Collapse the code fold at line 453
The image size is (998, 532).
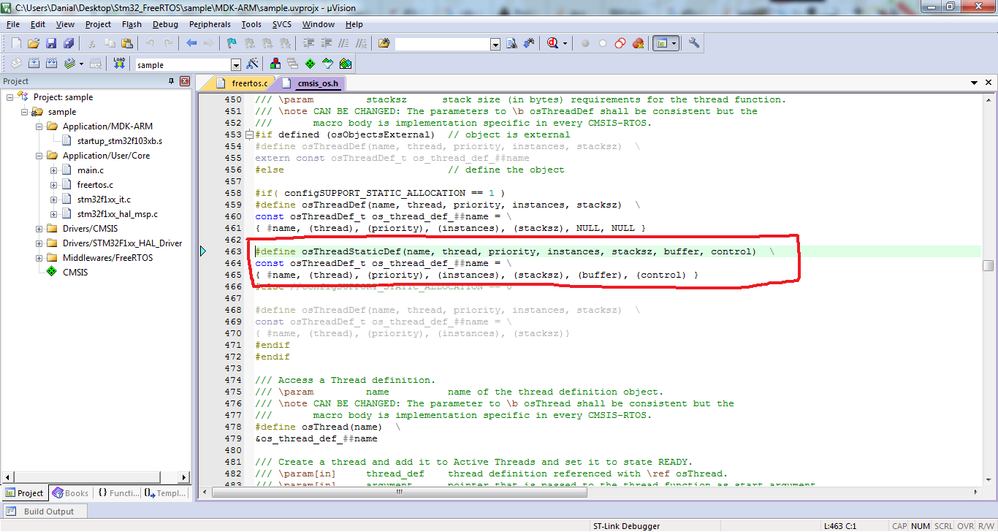click(x=249, y=135)
